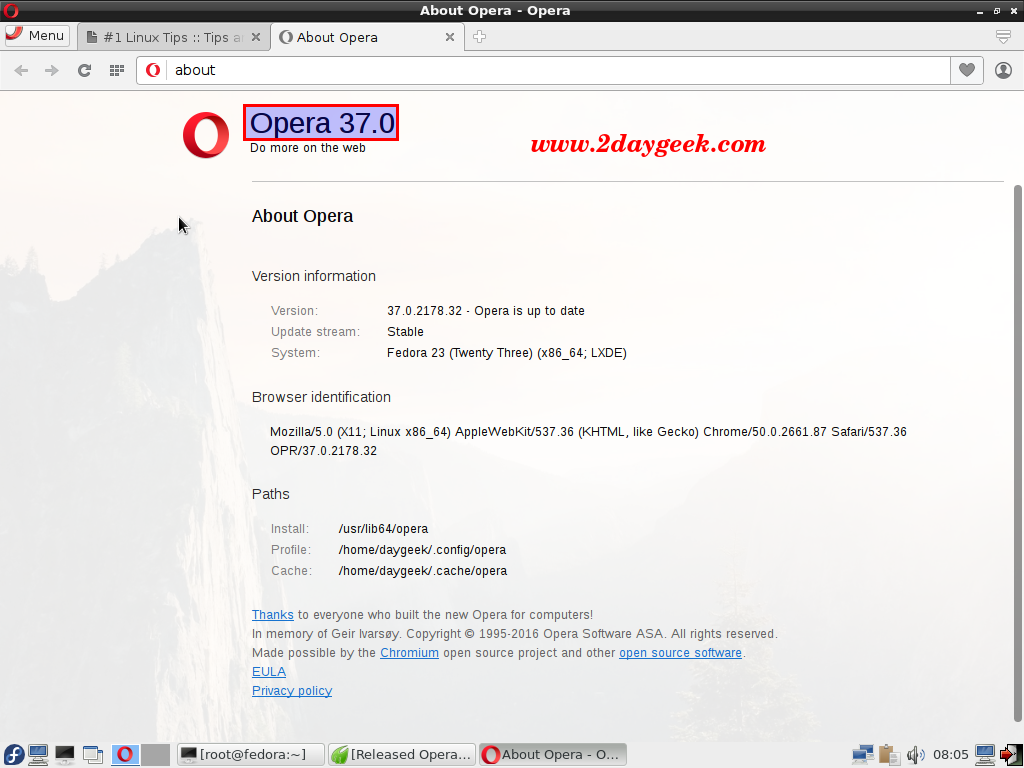The width and height of the screenshot is (1024, 768).
Task: Select the Opera workspace in the taskbar pager
Action: coord(125,755)
